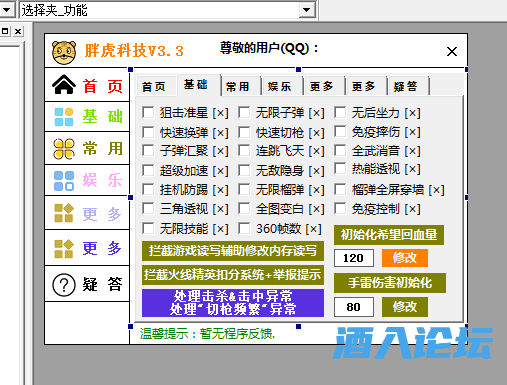Tick the 无敌隐身 checkbox
Image resolution: width=507 pixels, height=385 pixels.
(x=244, y=170)
